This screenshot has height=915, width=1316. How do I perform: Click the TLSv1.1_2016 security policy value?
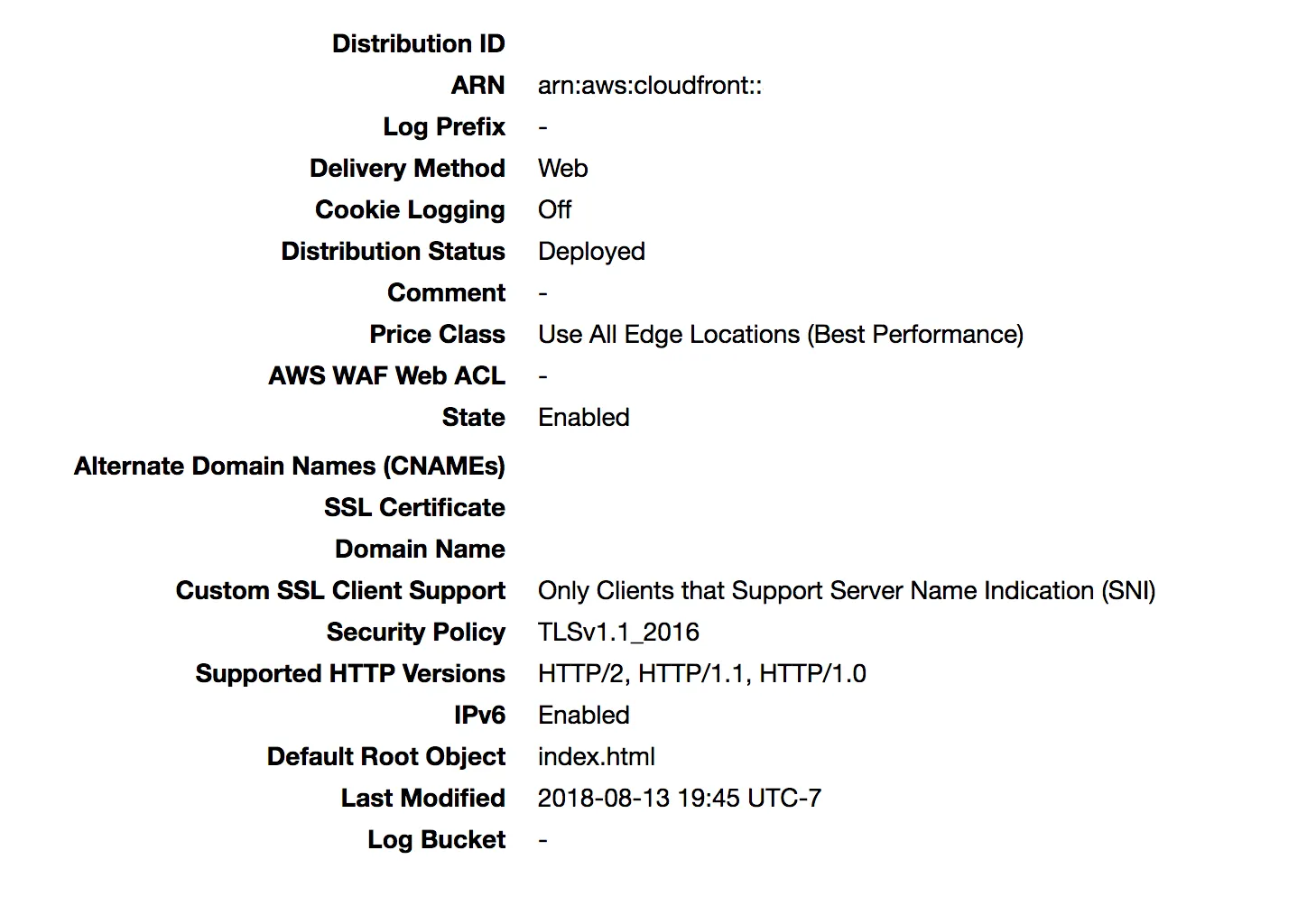pyautogui.click(x=618, y=633)
